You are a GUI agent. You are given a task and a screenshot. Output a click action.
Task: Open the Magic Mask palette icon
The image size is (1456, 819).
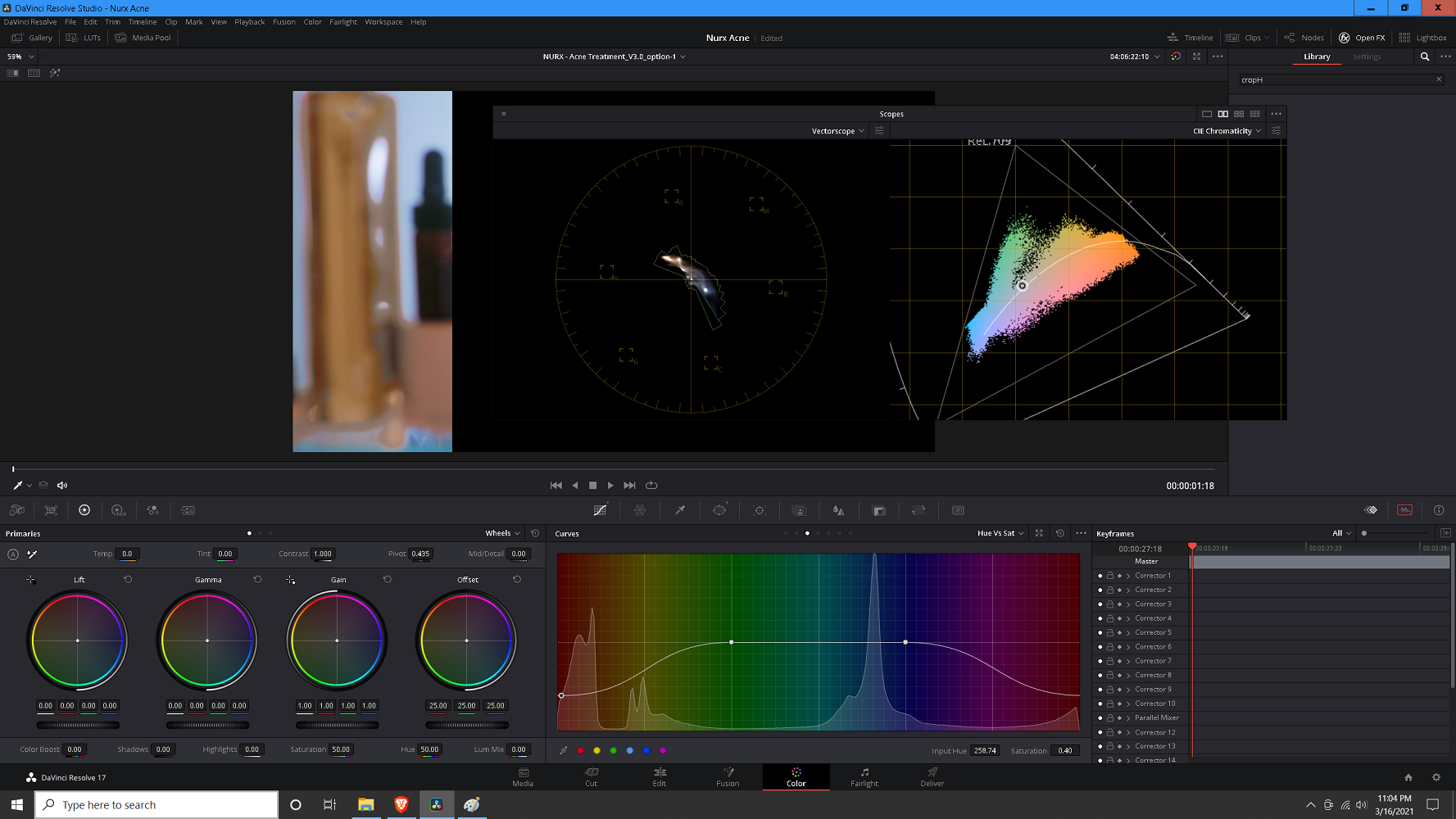click(x=799, y=510)
